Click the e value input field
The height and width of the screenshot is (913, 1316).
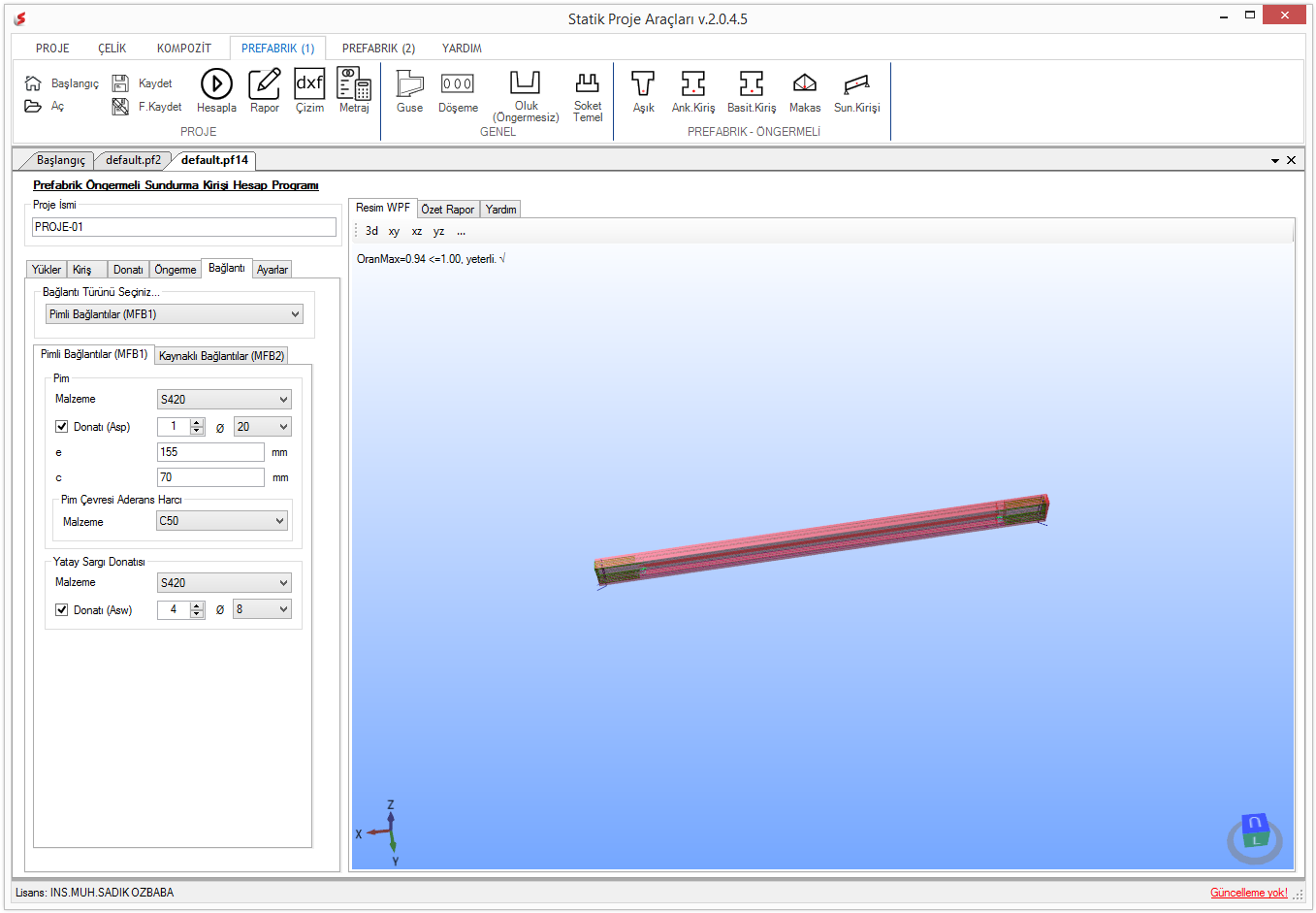(210, 452)
